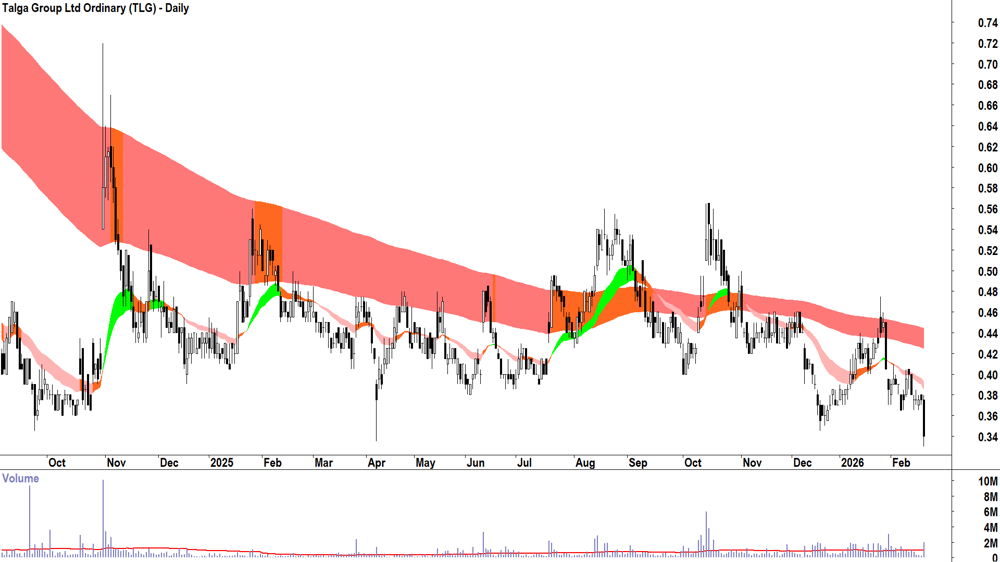1000x562 pixels.
Task: Click the 0.72 price axis label
Action: [x=988, y=43]
